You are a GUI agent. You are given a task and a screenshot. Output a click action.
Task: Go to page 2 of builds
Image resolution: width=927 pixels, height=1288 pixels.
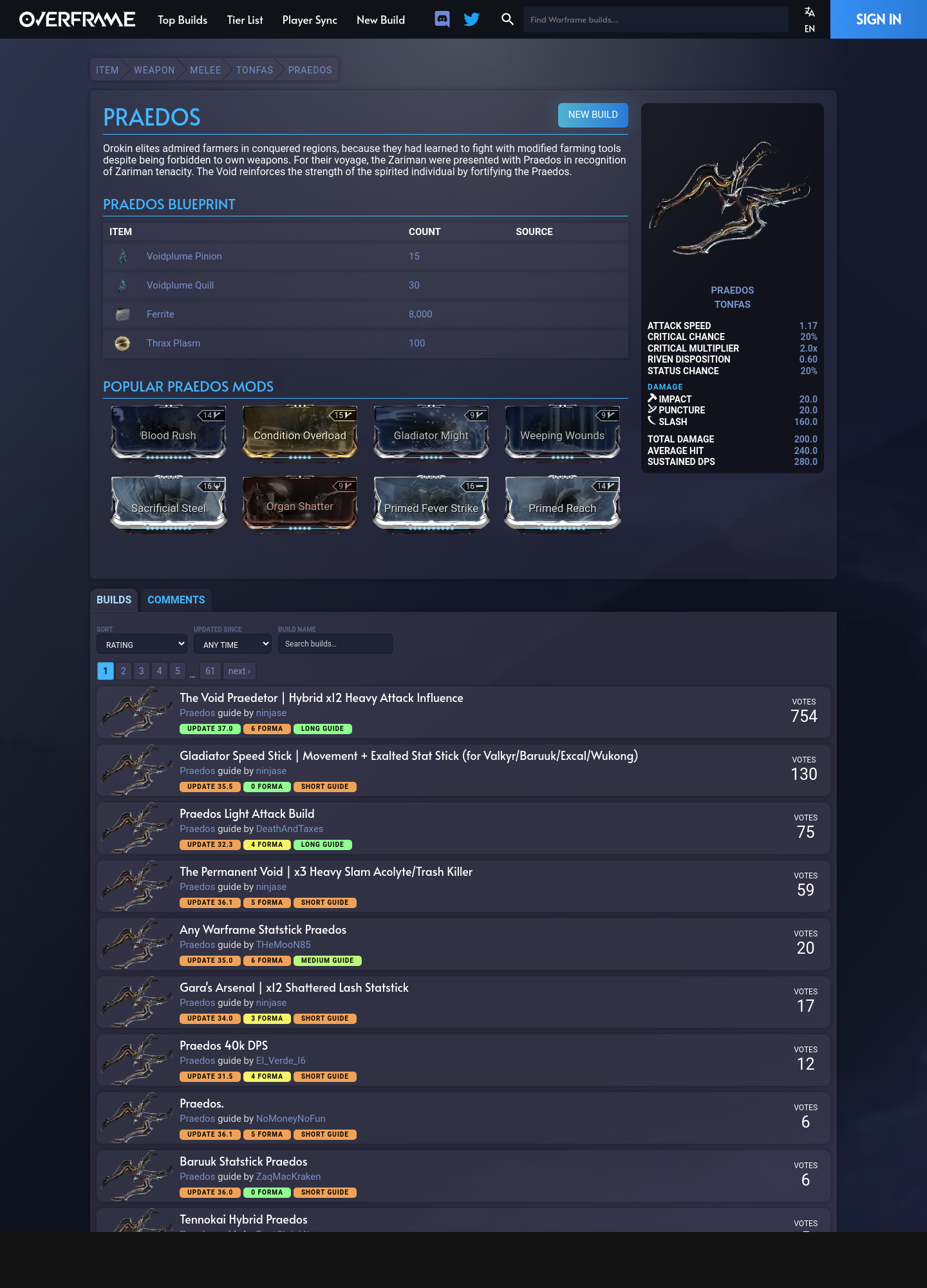[124, 671]
